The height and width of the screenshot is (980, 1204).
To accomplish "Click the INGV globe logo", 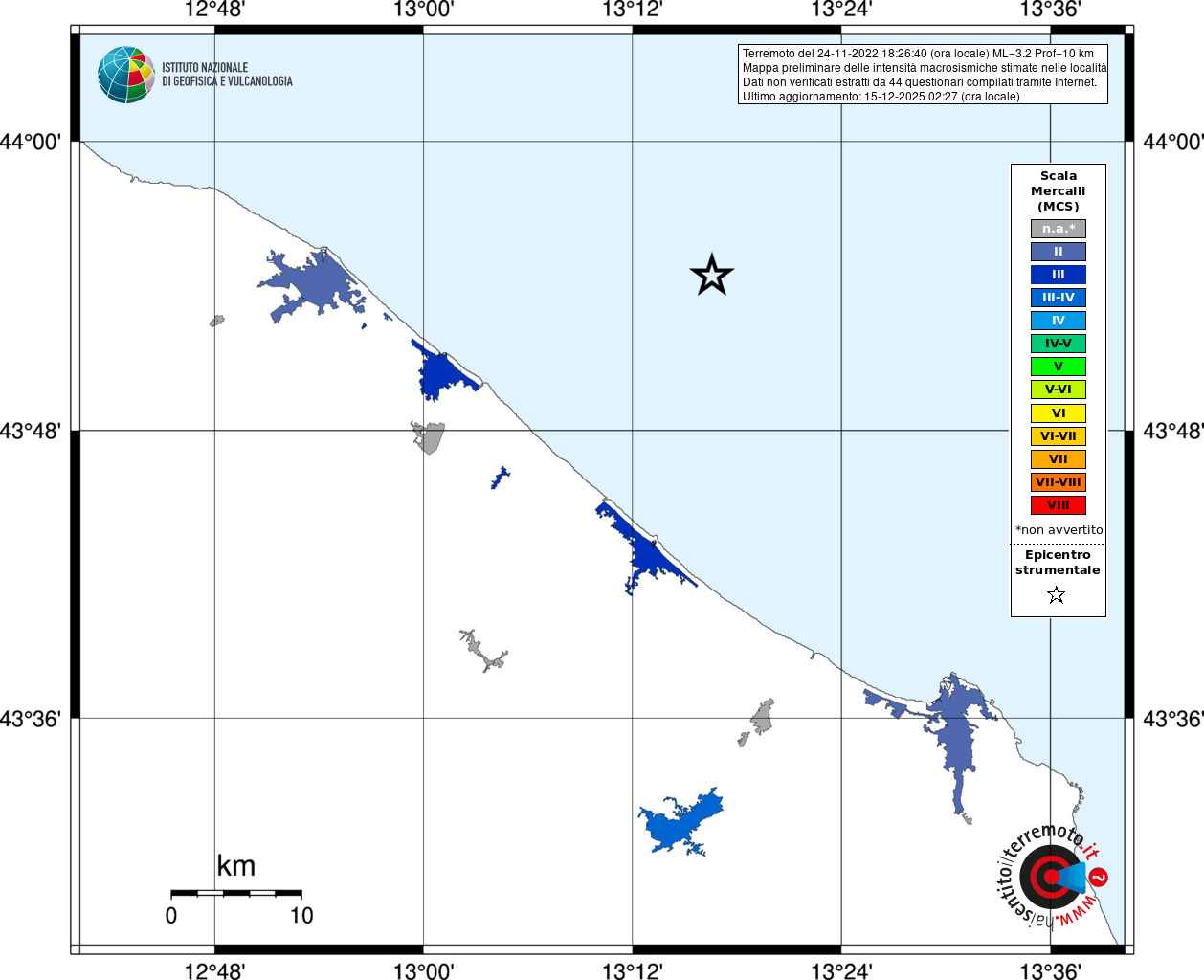I will [x=126, y=75].
